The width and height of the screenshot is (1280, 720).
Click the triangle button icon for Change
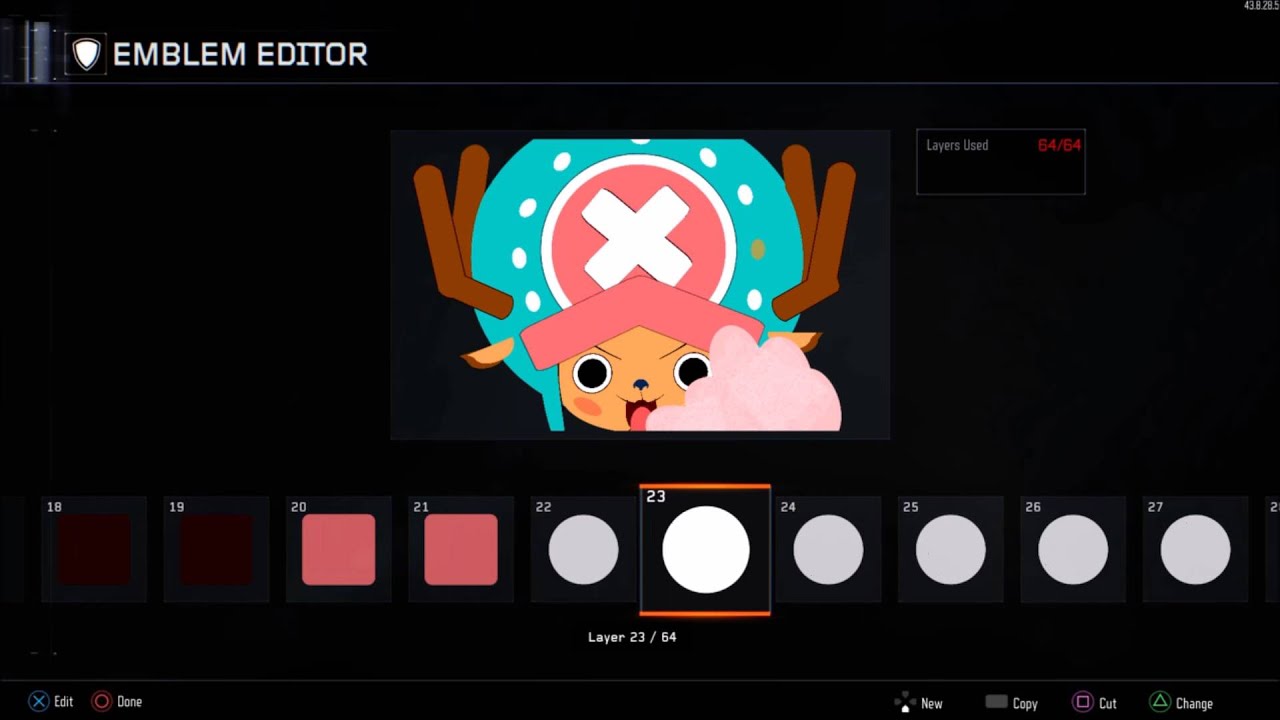pos(1159,703)
